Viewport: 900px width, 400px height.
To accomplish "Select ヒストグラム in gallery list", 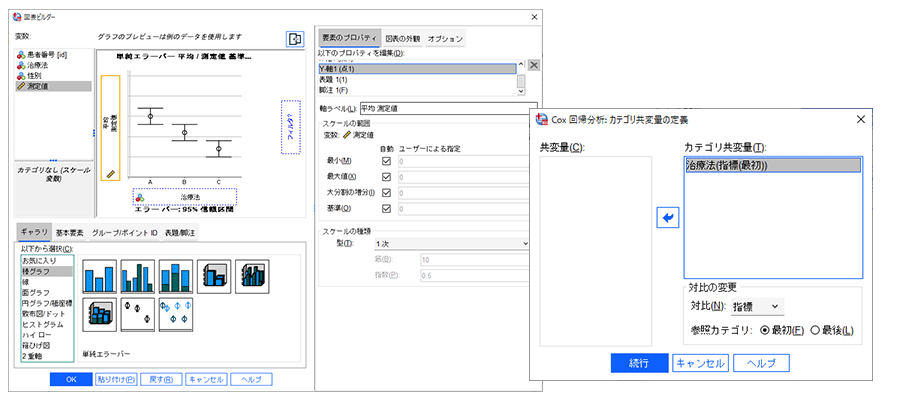I will pos(46,324).
